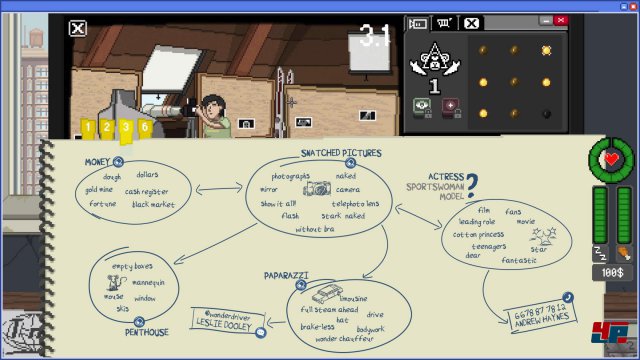
Task: Click the word 'gold mine'
Action: (99, 190)
